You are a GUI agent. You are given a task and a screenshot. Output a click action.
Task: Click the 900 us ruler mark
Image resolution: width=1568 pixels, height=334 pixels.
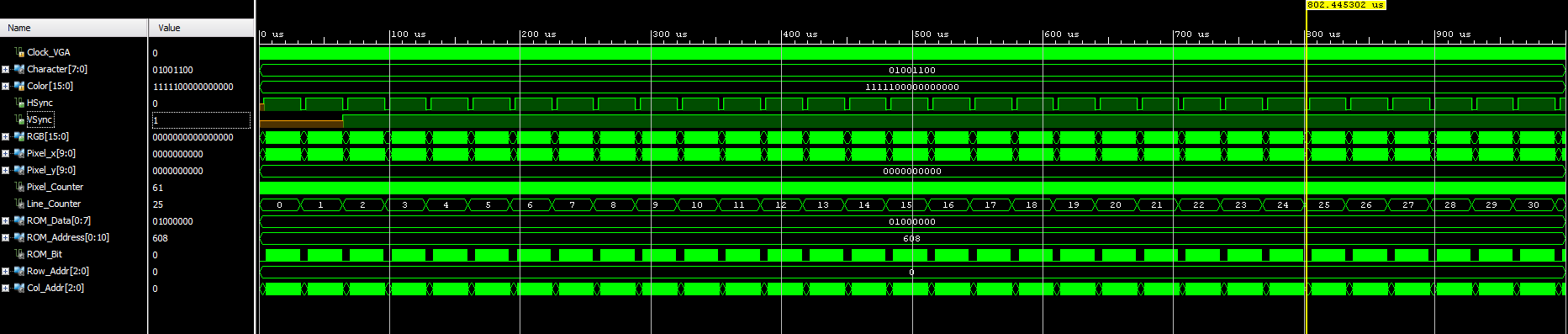(x=1454, y=34)
